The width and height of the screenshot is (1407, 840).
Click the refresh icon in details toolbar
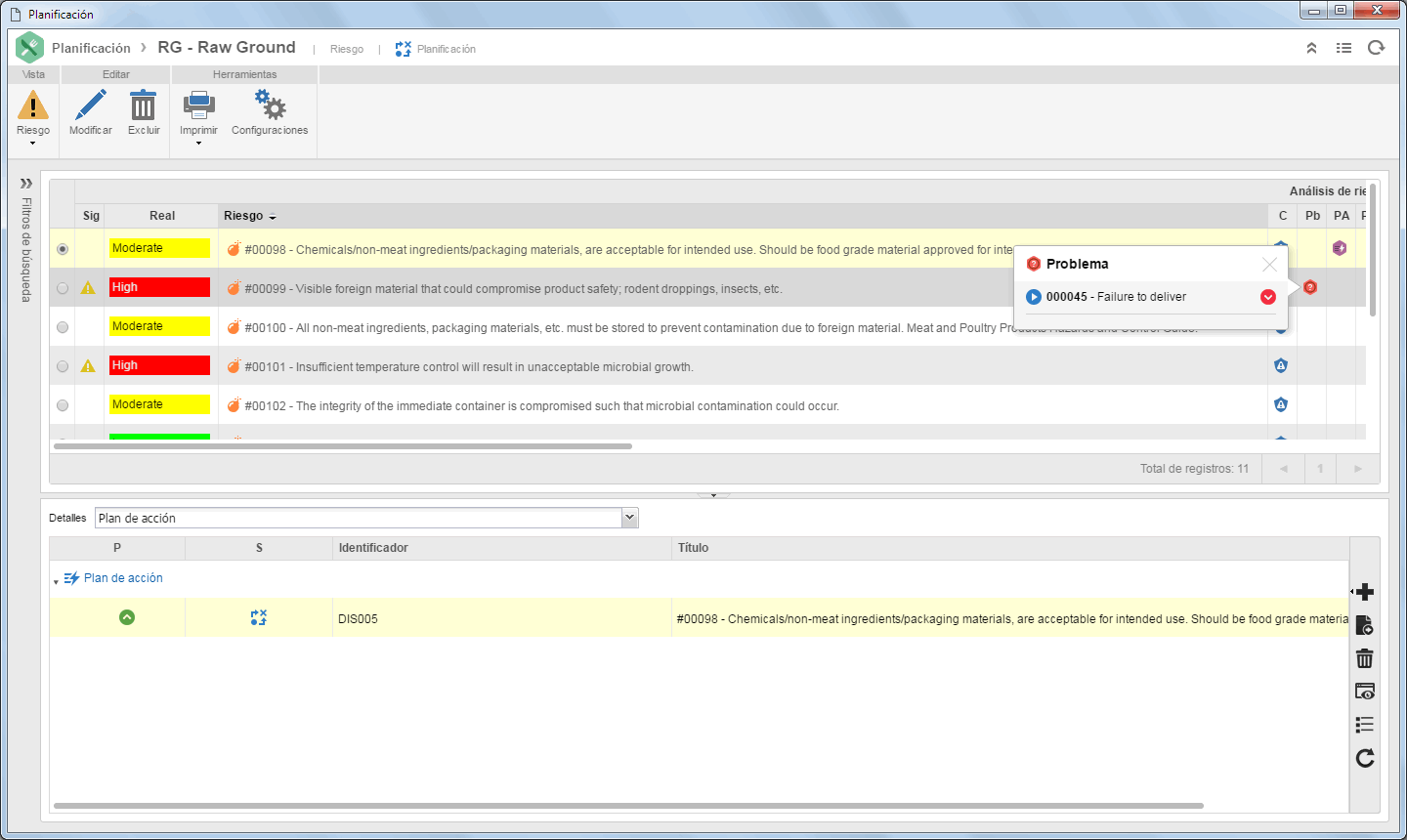[x=1365, y=758]
